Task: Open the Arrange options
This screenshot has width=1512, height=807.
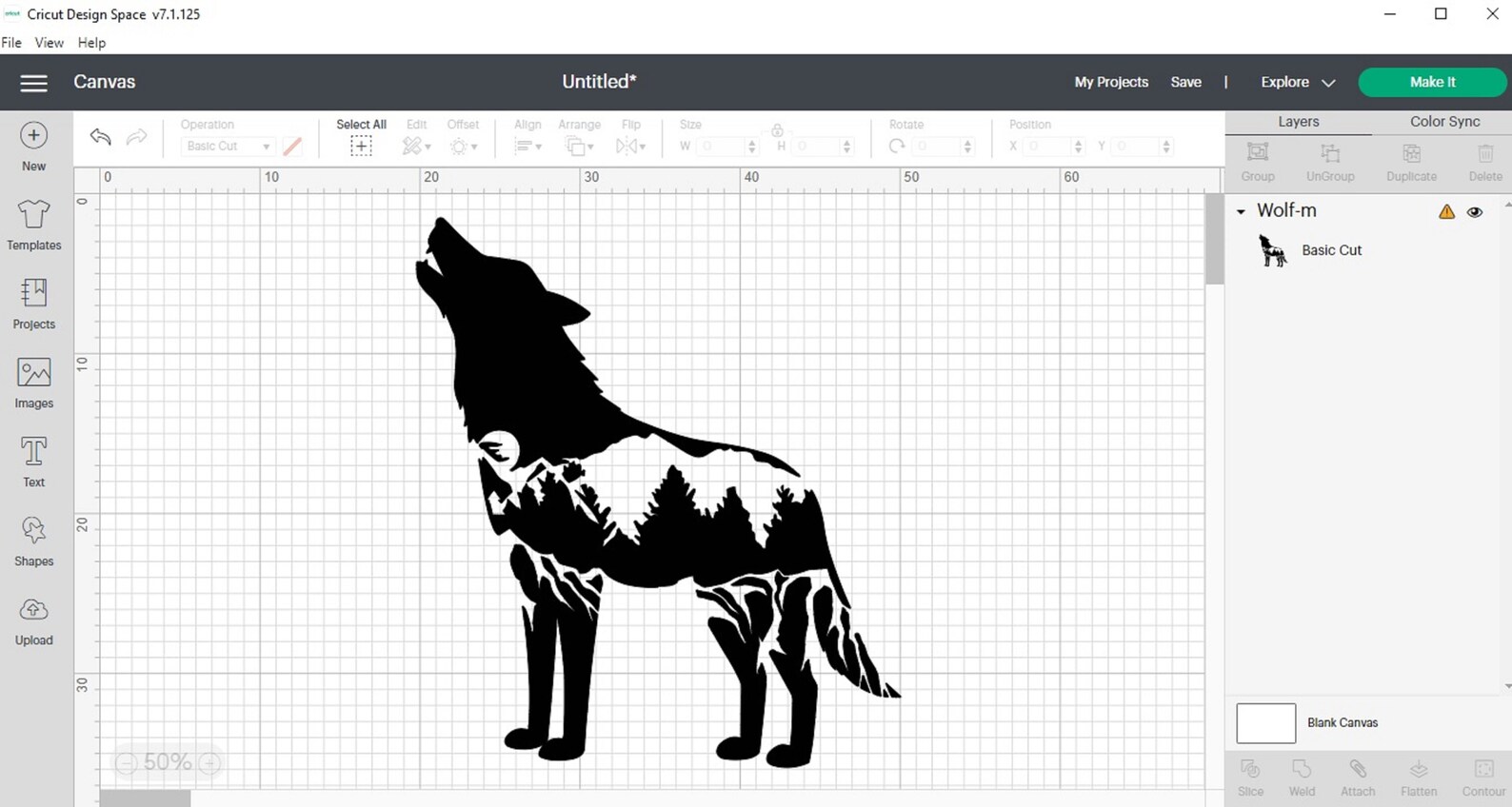Action: pos(579,146)
